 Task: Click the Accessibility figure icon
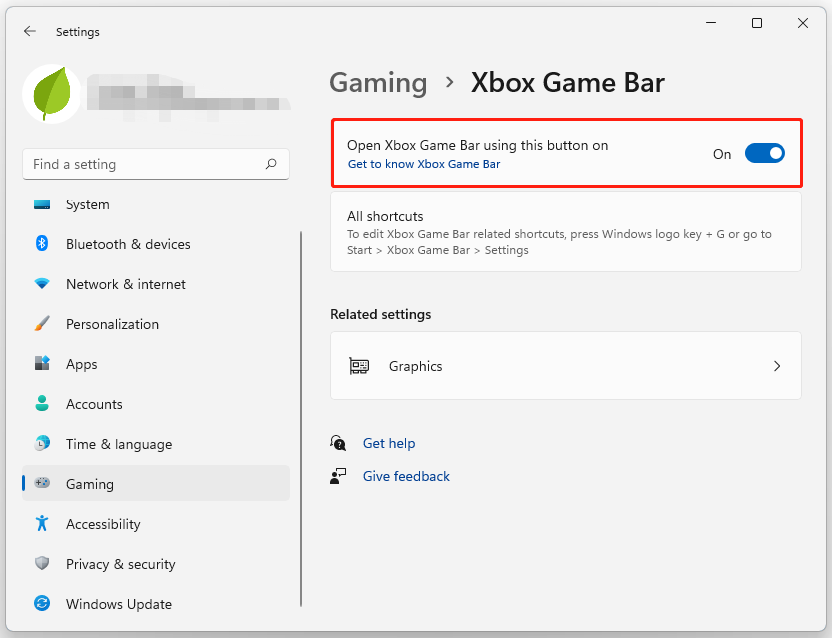tap(42, 524)
